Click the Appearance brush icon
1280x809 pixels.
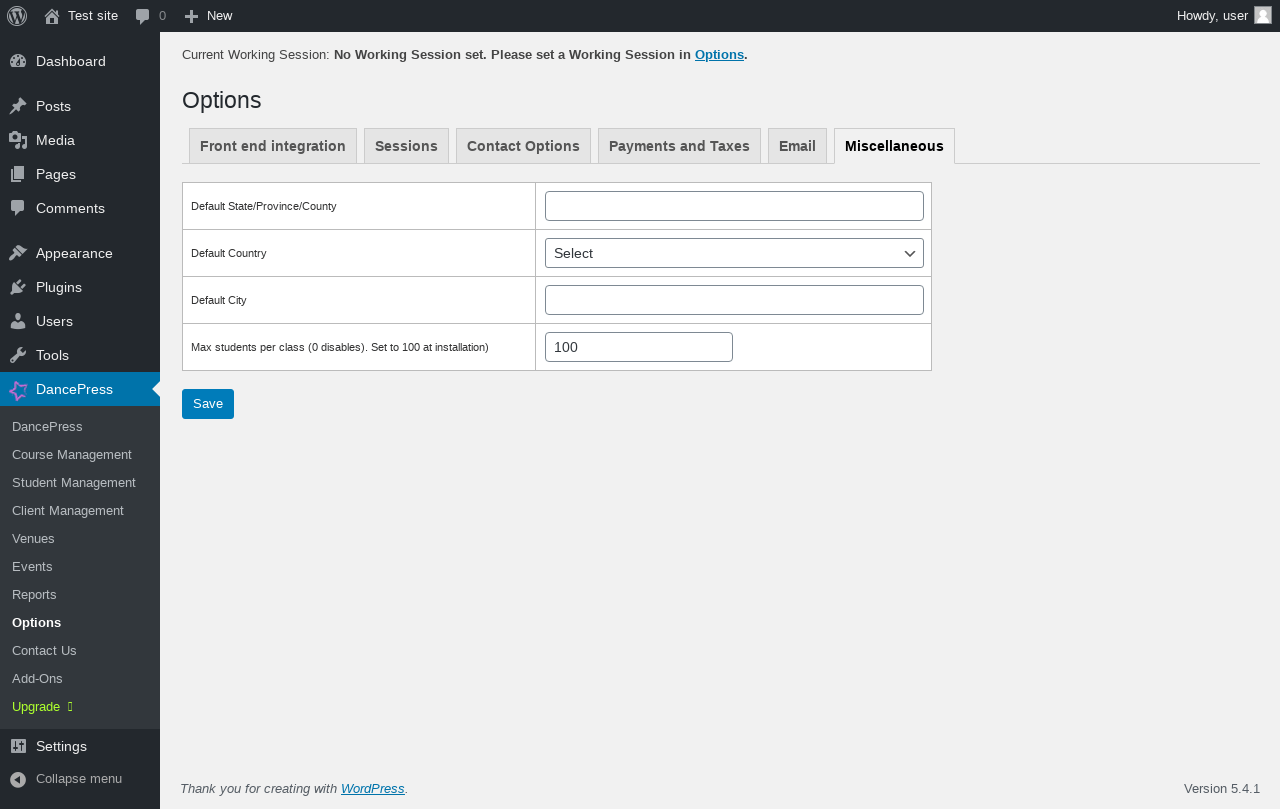point(18,253)
